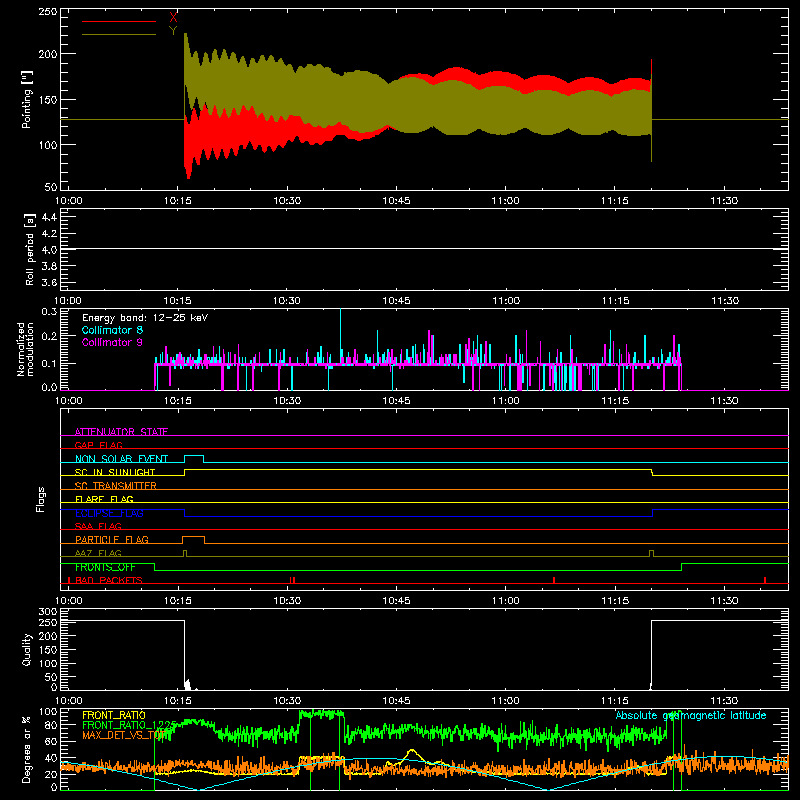Click the 0.3 tick on modulation axis
This screenshot has width=800, height=800.
49,311
